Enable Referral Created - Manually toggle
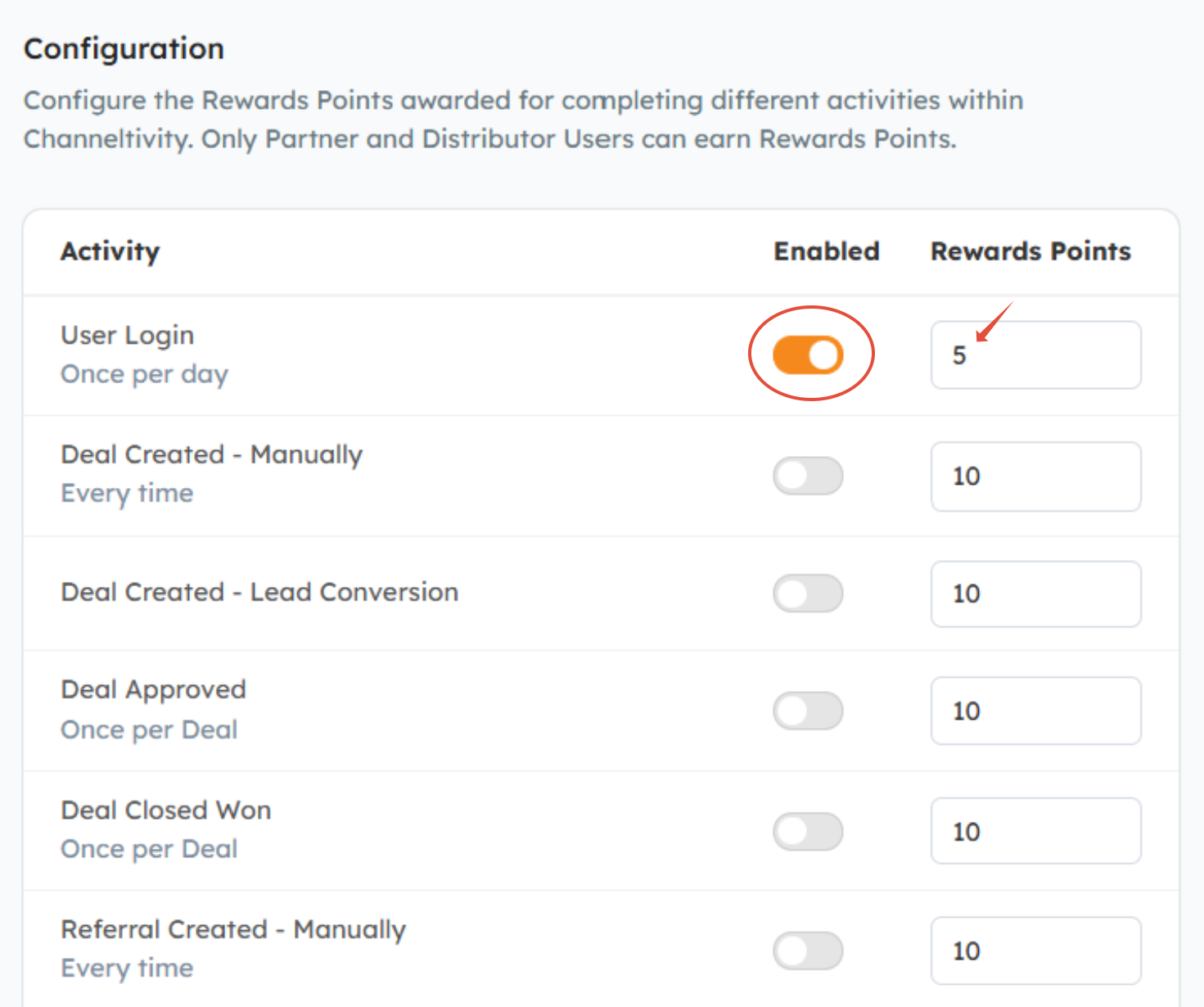This screenshot has height=1007, width=1204. (808, 951)
